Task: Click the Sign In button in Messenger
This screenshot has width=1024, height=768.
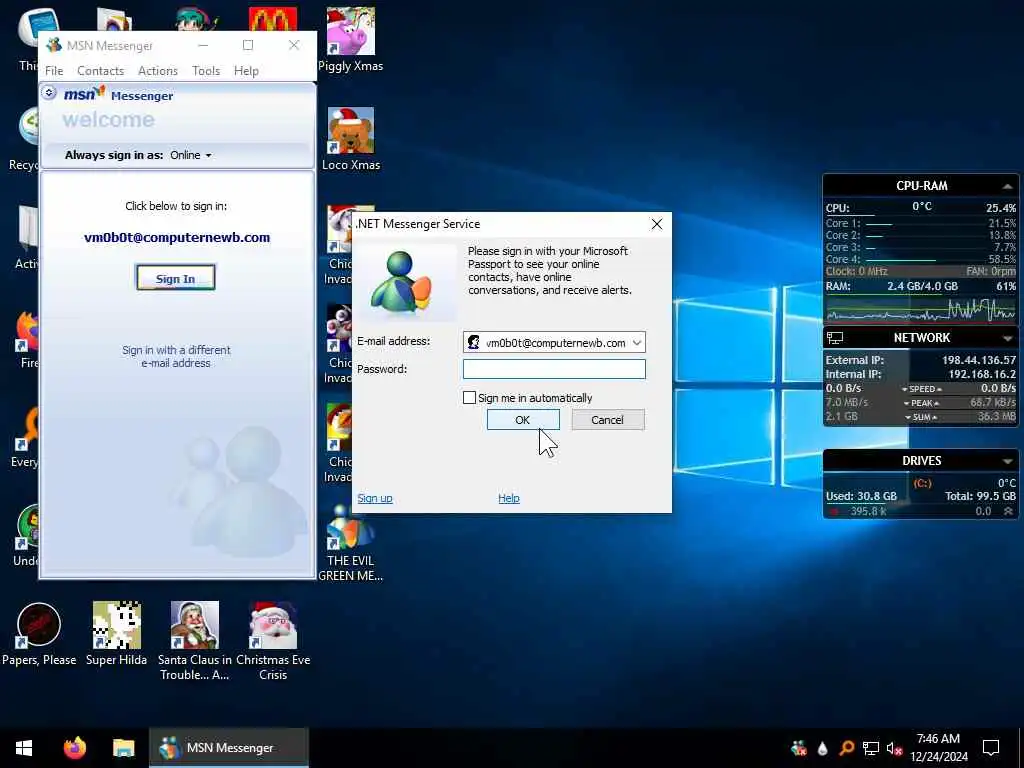Action: (175, 278)
